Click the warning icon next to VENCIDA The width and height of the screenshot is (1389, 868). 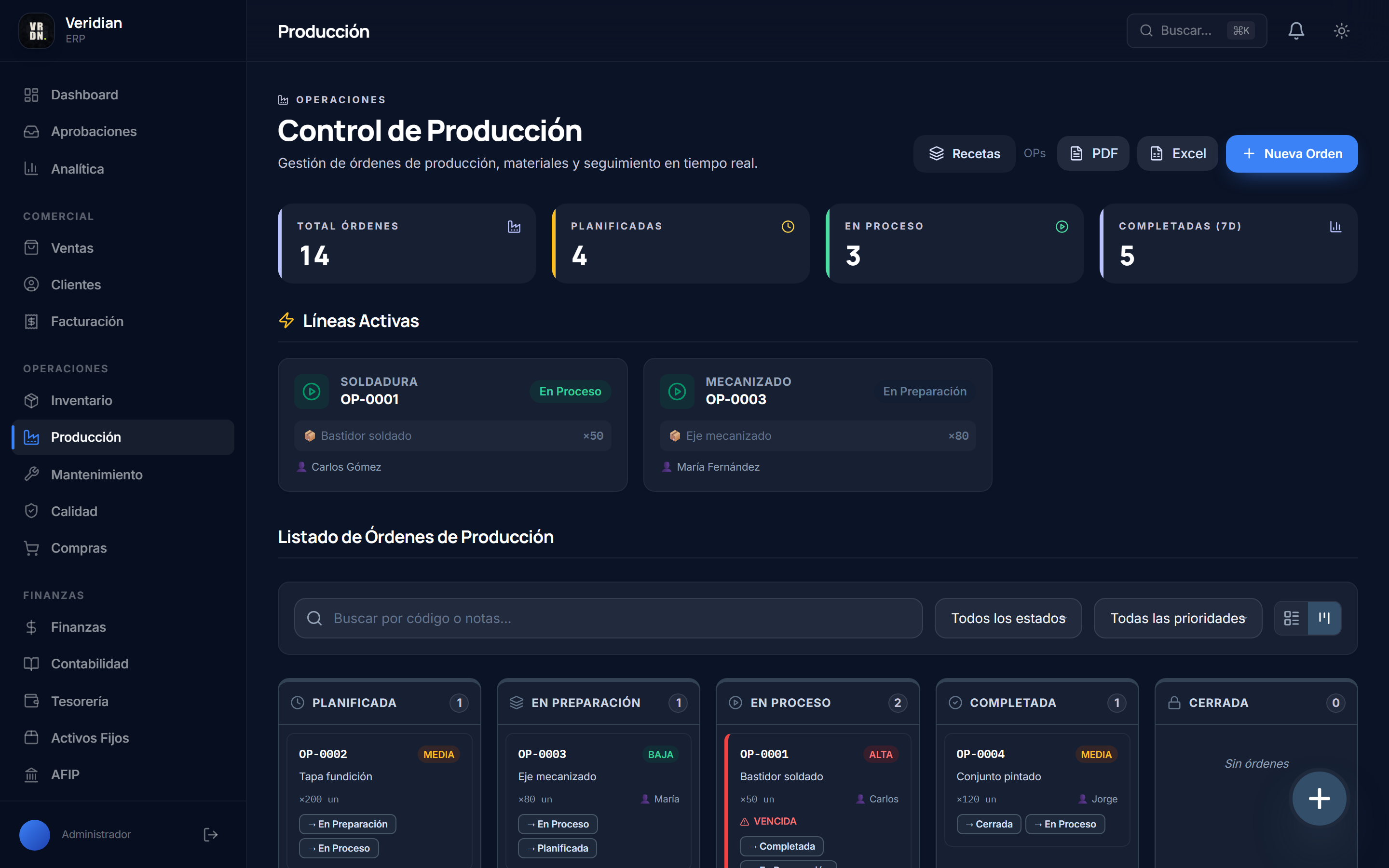[745, 822]
